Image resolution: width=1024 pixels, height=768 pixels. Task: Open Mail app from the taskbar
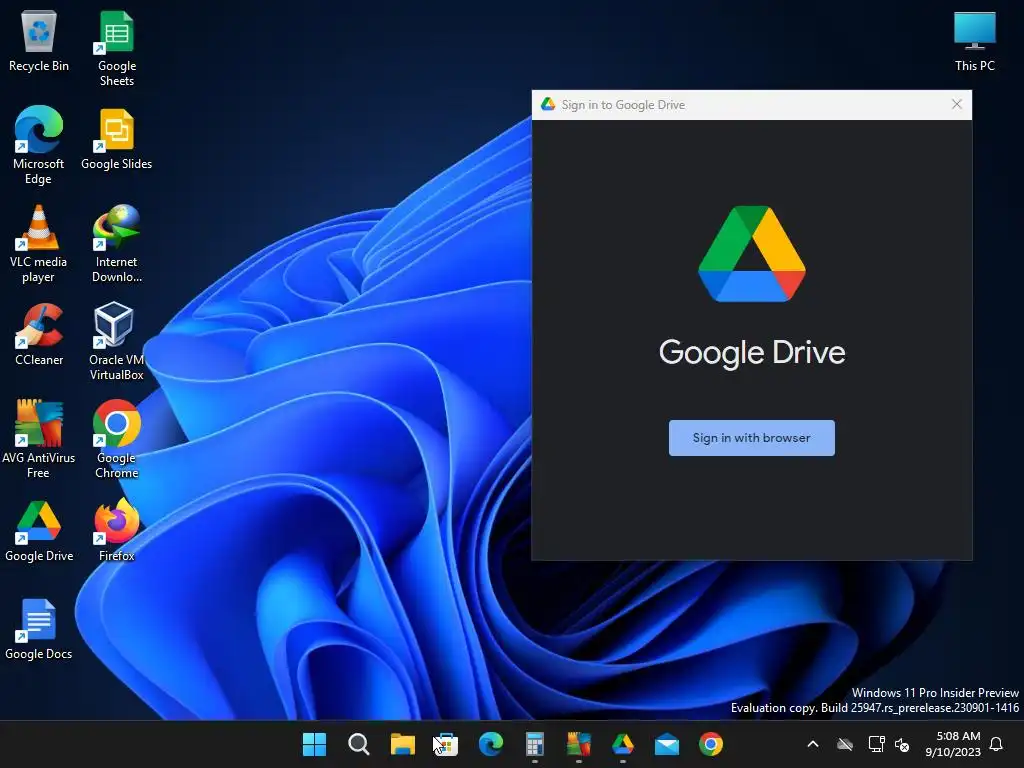(667, 744)
